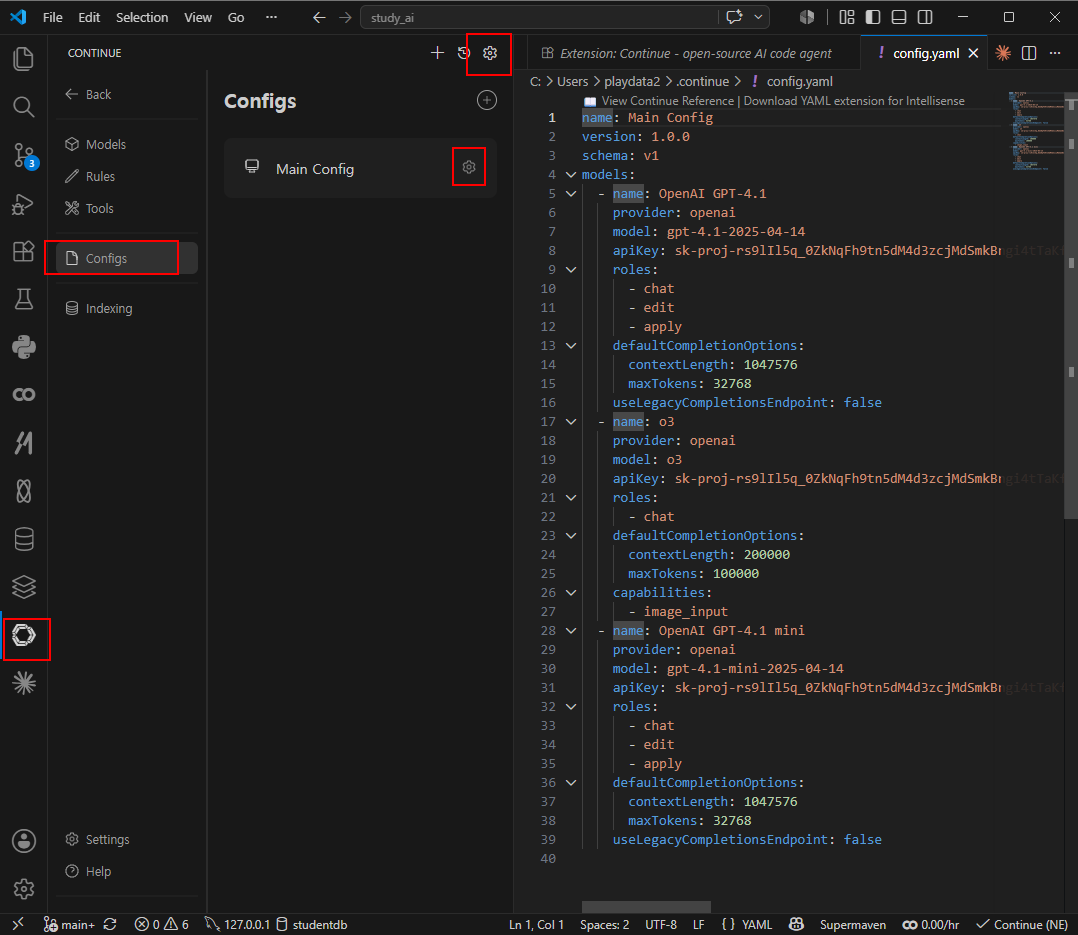Add a new config with circled plus
The image size is (1078, 935).
(487, 100)
